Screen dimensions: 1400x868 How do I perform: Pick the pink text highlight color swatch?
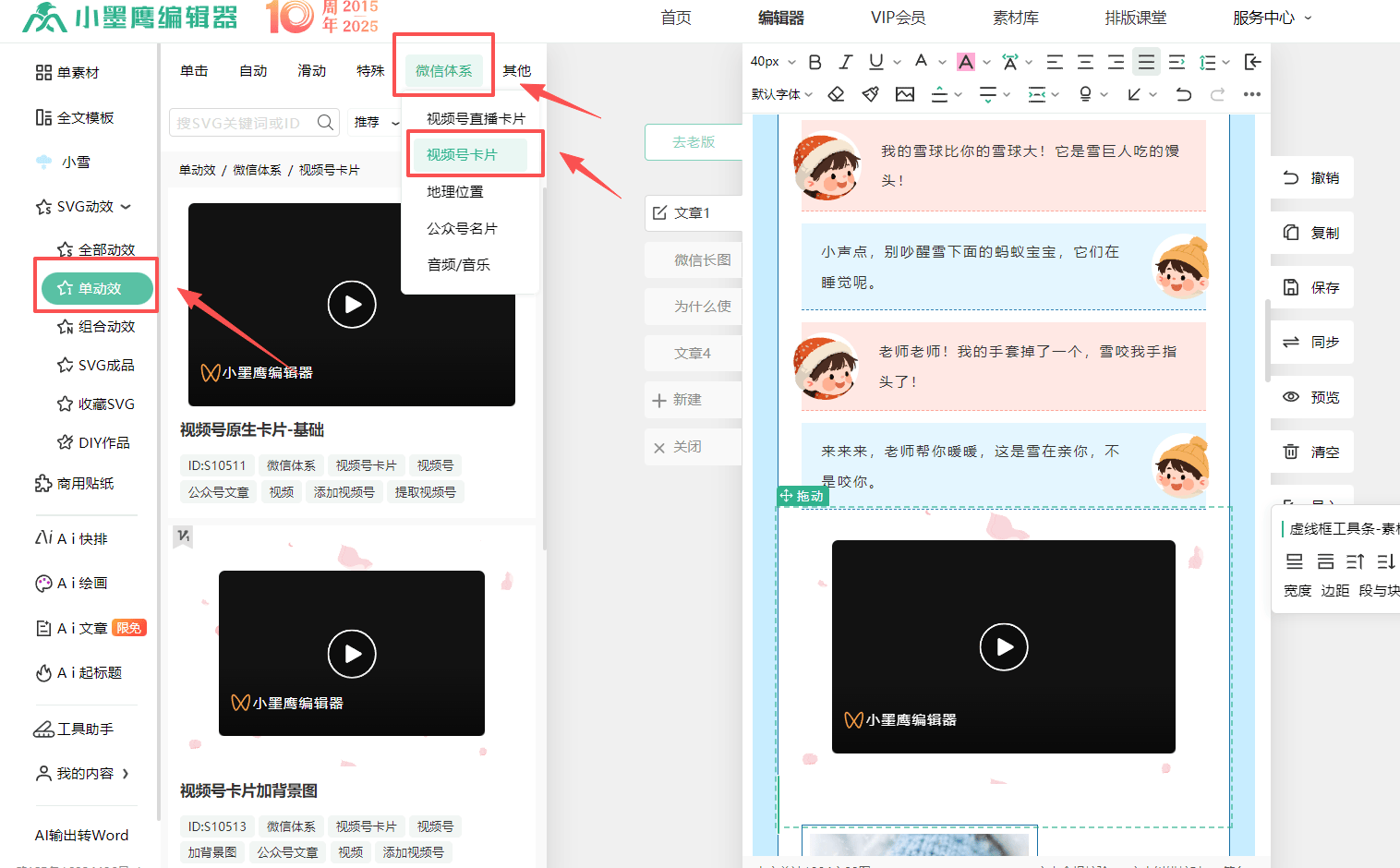point(965,62)
